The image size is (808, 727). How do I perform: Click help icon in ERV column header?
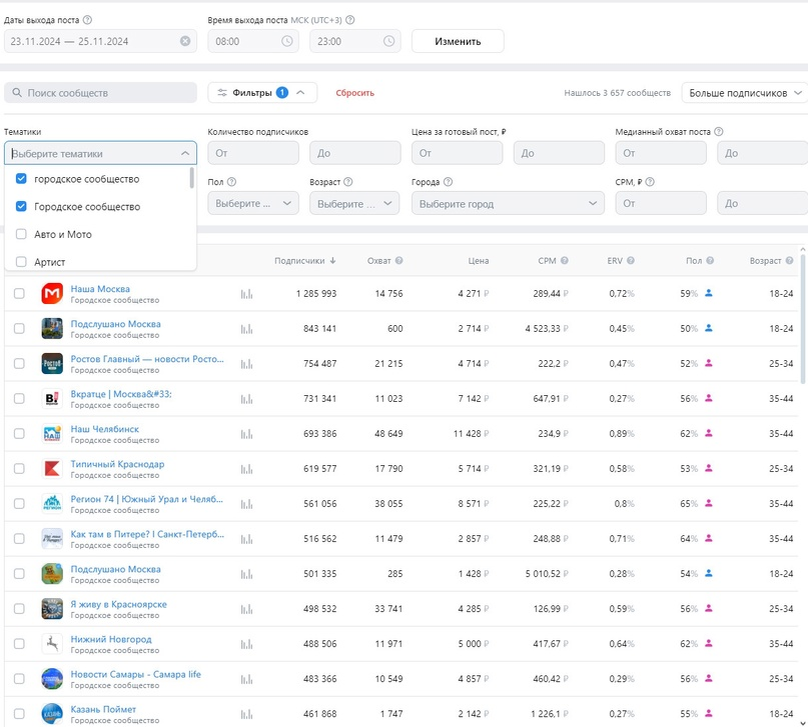click(631, 261)
